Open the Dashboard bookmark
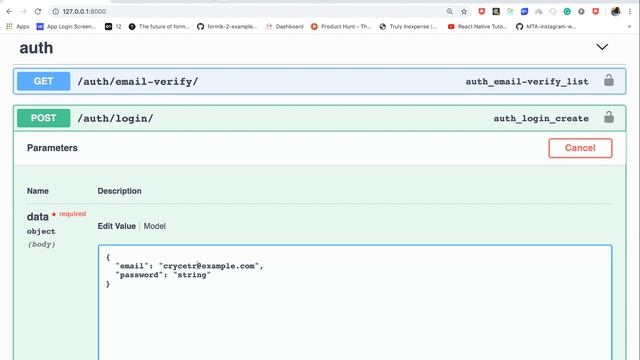640x360 pixels. point(284,27)
